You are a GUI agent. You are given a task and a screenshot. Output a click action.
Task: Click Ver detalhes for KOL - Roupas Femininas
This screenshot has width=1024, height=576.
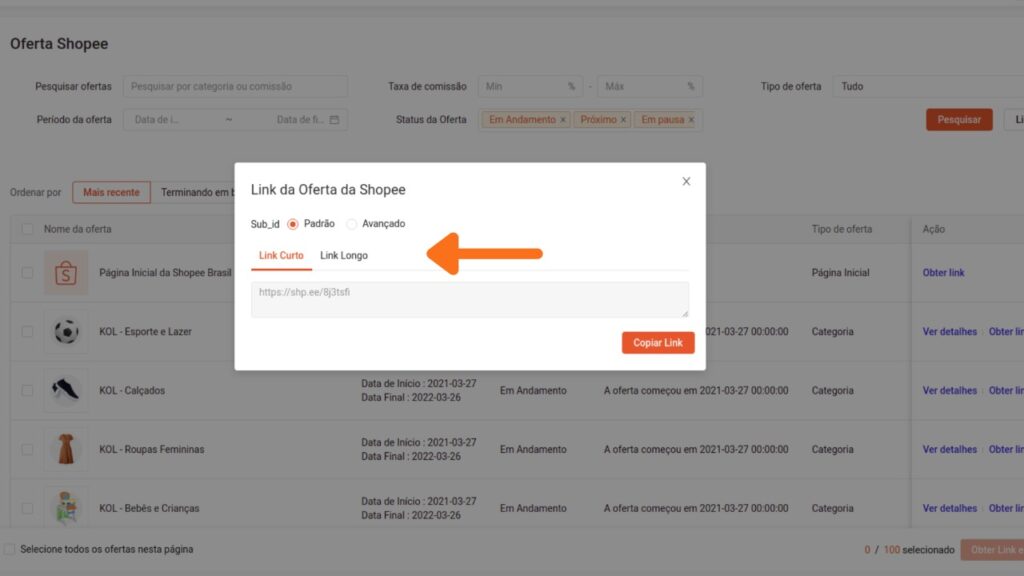click(x=950, y=449)
